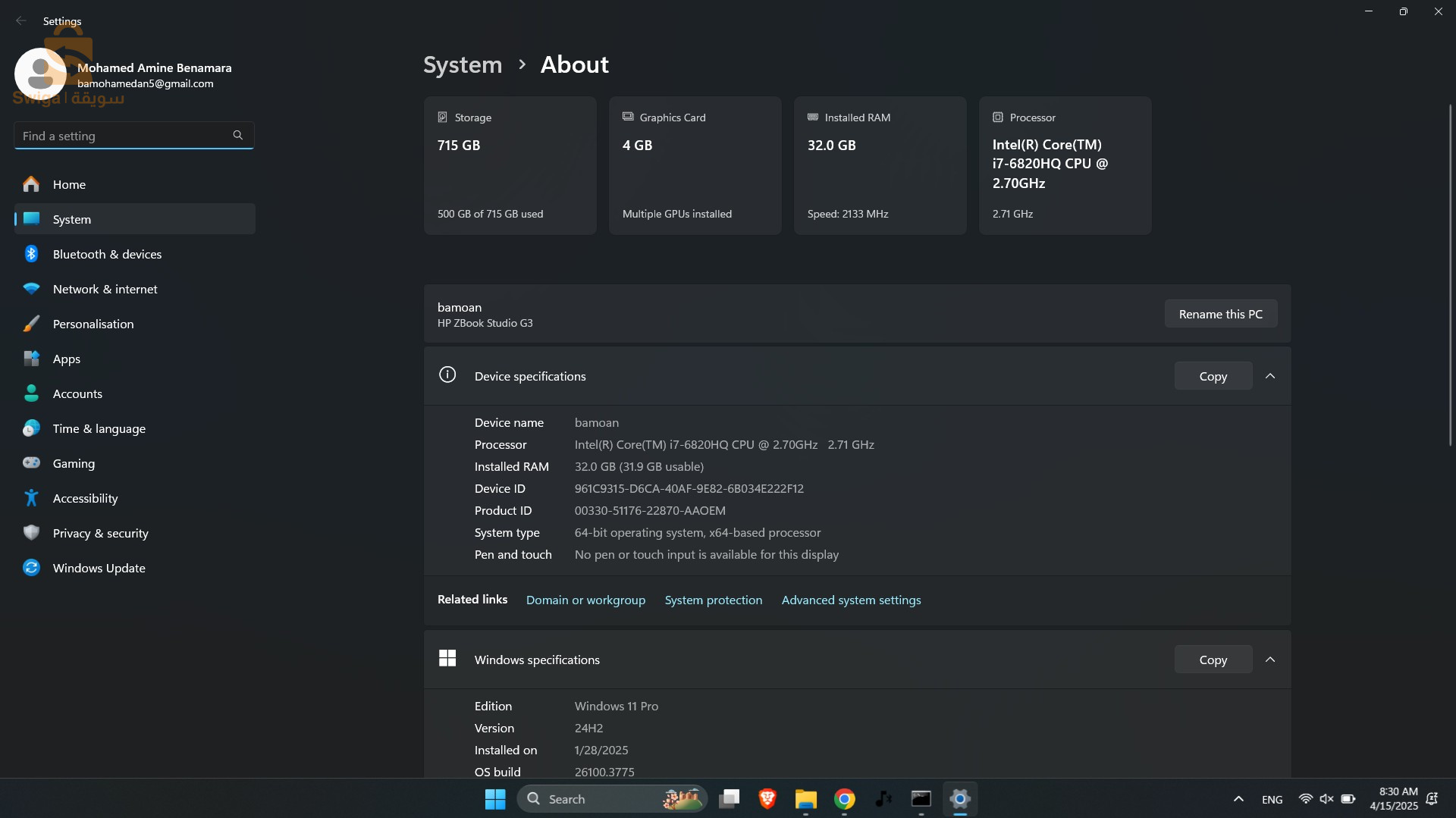Click the Device specifications info icon
Screen dimensions: 1456x818
coord(447,375)
